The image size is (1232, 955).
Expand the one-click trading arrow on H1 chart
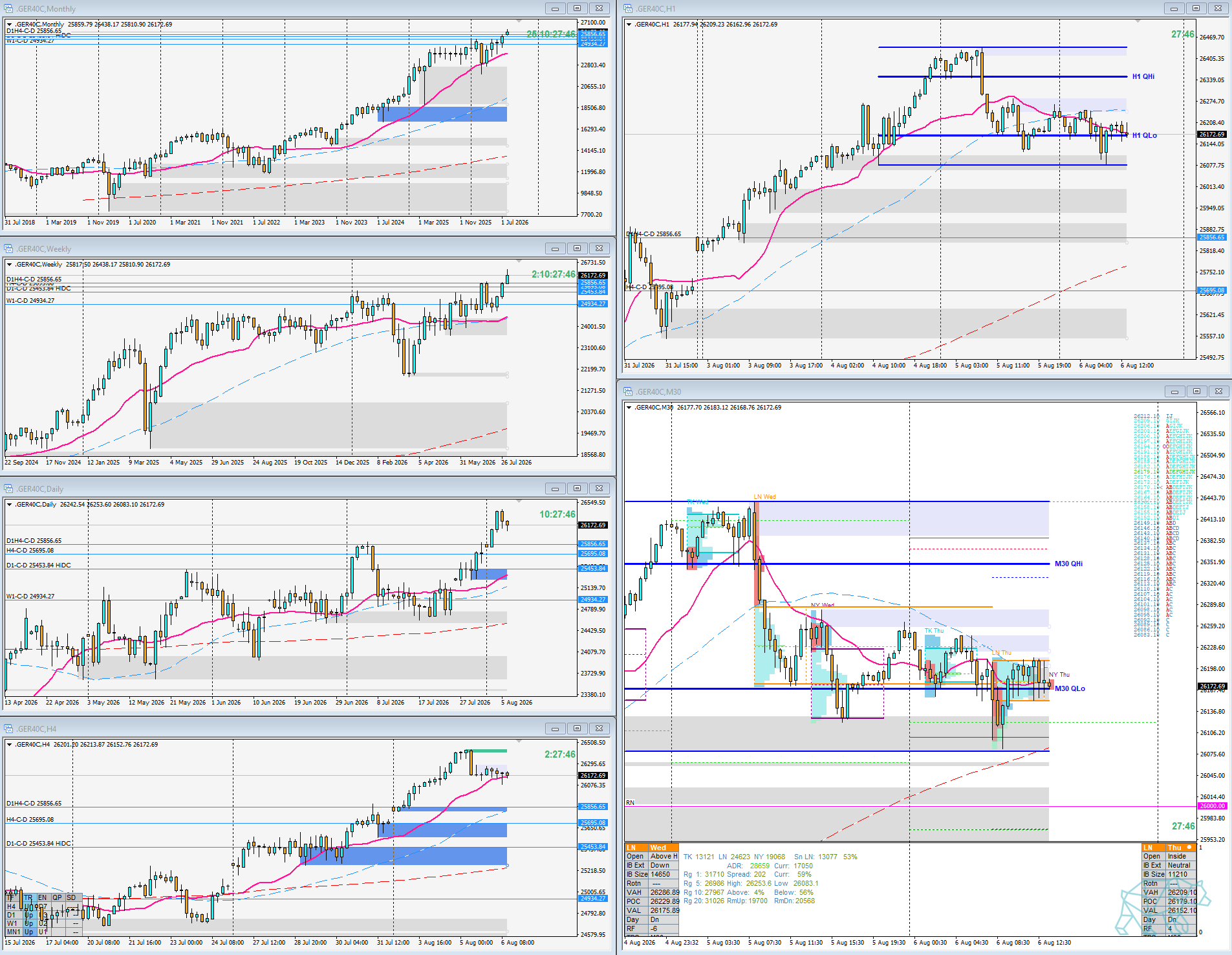[x=629, y=25]
